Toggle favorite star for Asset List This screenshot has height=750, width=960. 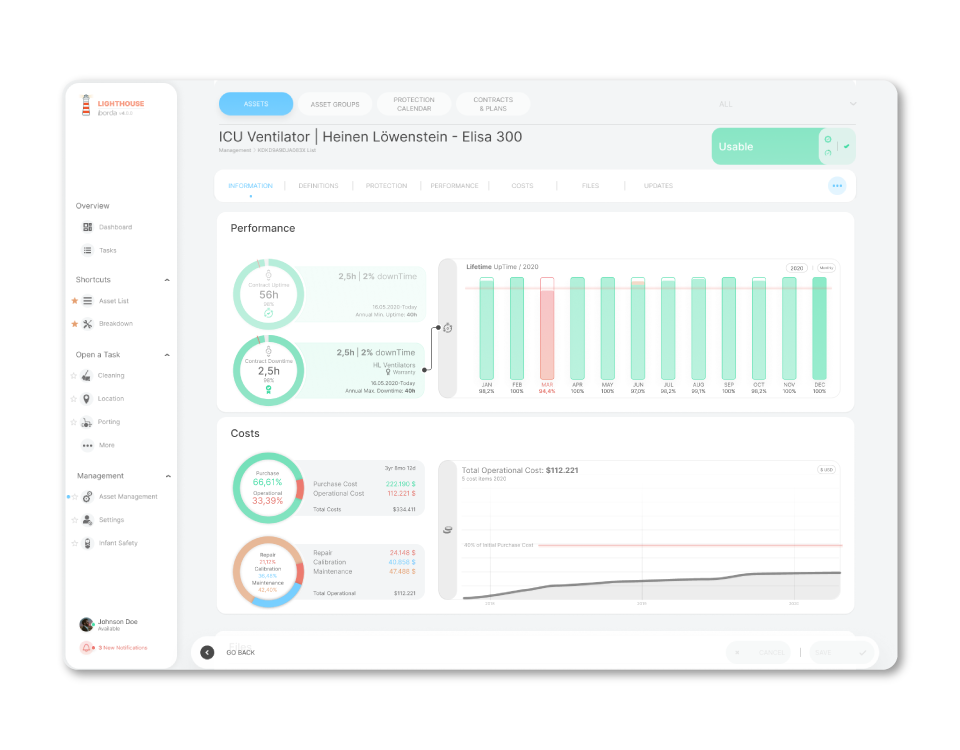pos(74,301)
